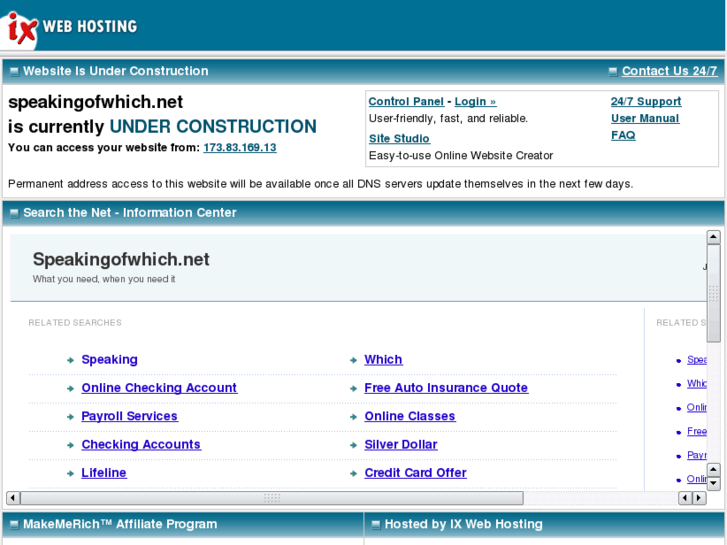Viewport: 727px width, 545px height.
Task: Click the square icon beside Hosted by IX Web Hosting
Action: pos(376,525)
